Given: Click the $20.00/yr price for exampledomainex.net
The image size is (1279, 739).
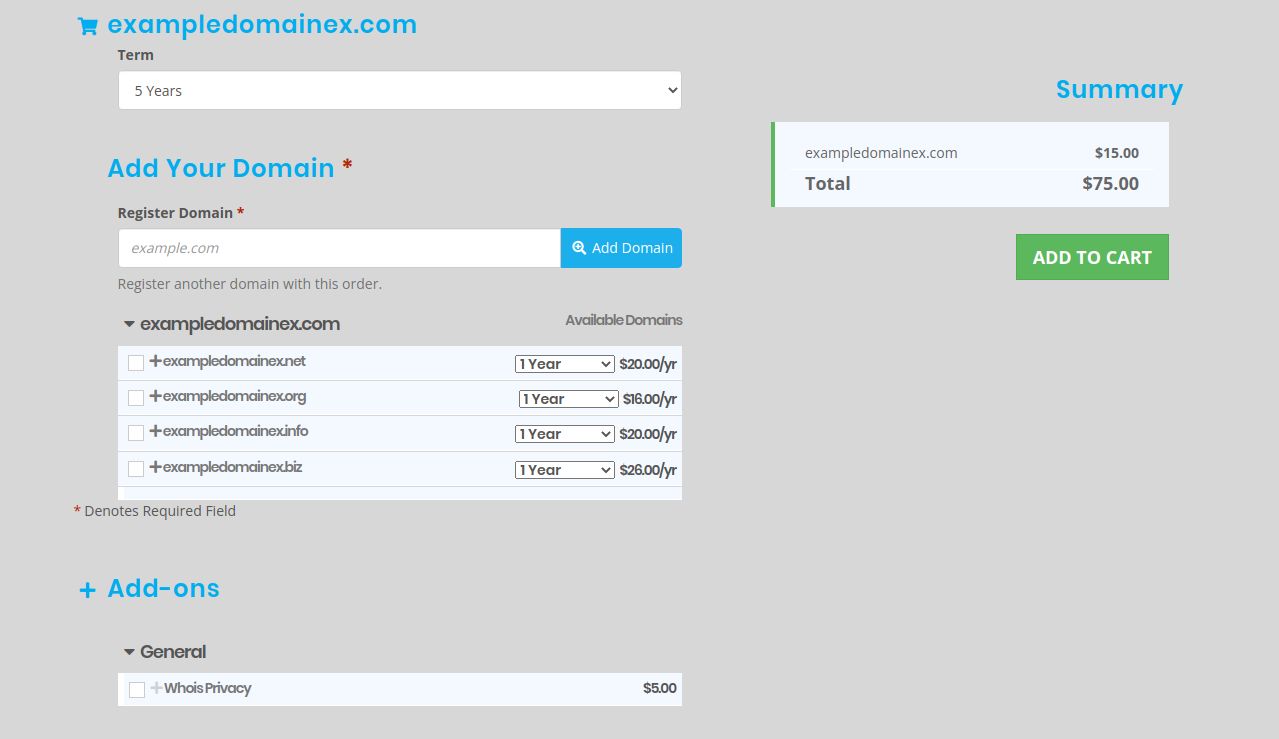Looking at the screenshot, I should 648,364.
